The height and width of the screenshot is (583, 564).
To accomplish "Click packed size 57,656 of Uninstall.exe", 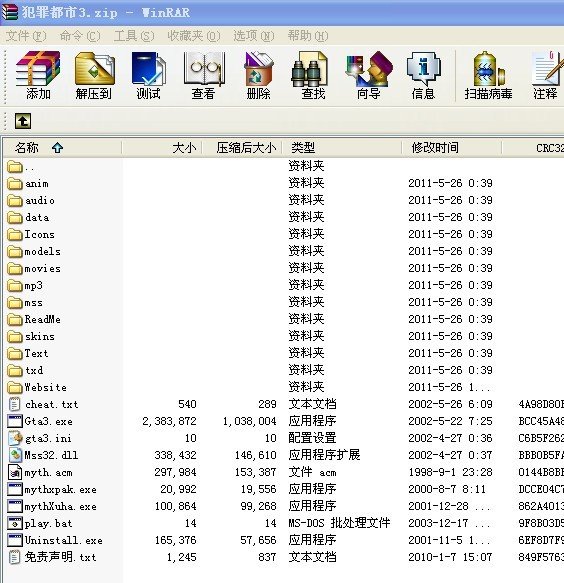I will (x=258, y=540).
